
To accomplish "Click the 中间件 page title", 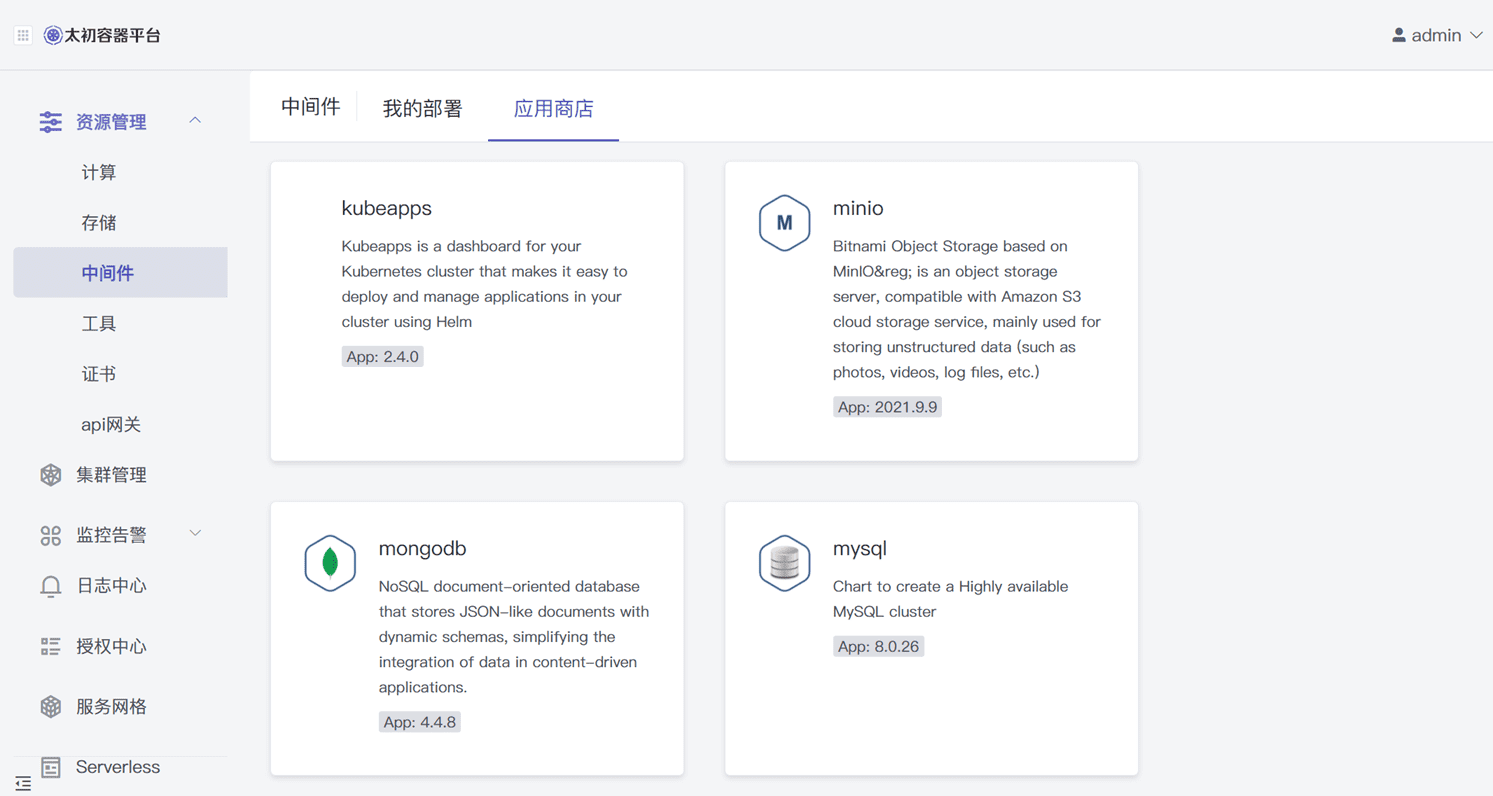I will pyautogui.click(x=310, y=107).
